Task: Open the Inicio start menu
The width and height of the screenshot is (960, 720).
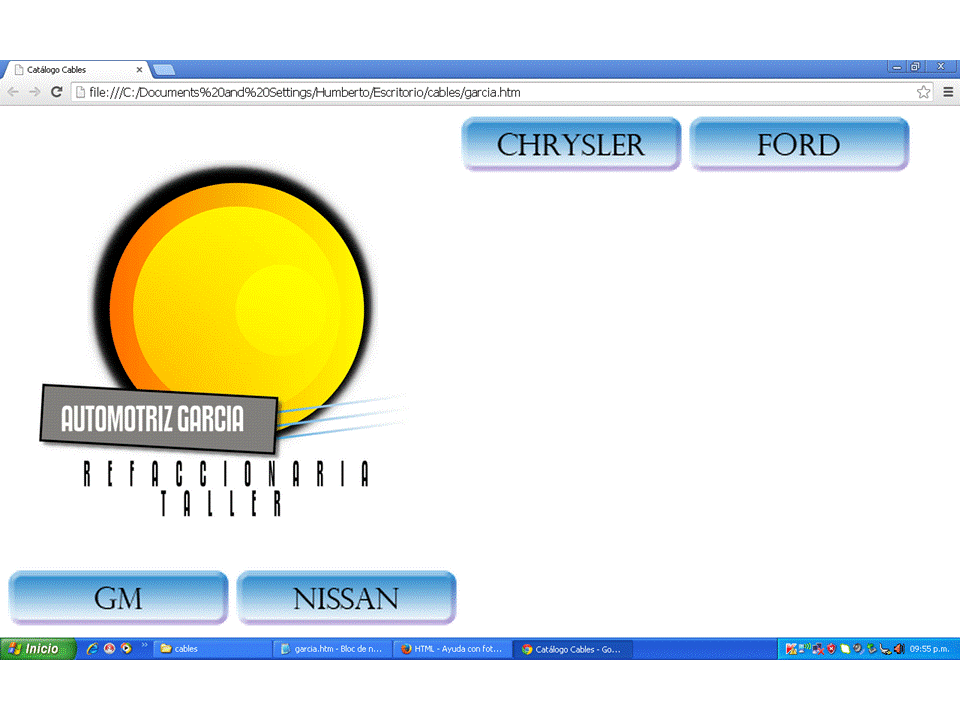Action: (x=38, y=648)
